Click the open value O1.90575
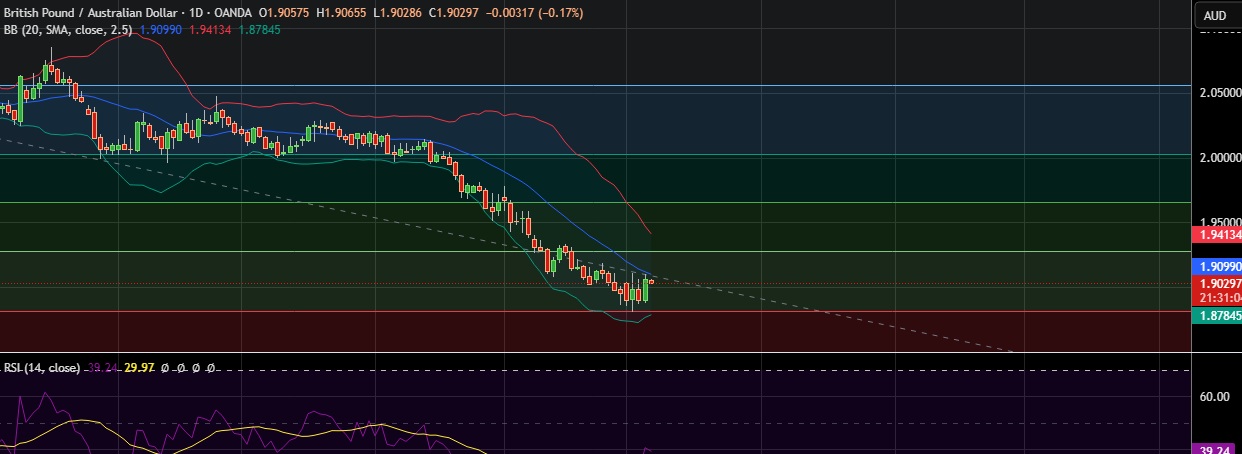Image resolution: width=1242 pixels, height=454 pixels. pos(285,13)
